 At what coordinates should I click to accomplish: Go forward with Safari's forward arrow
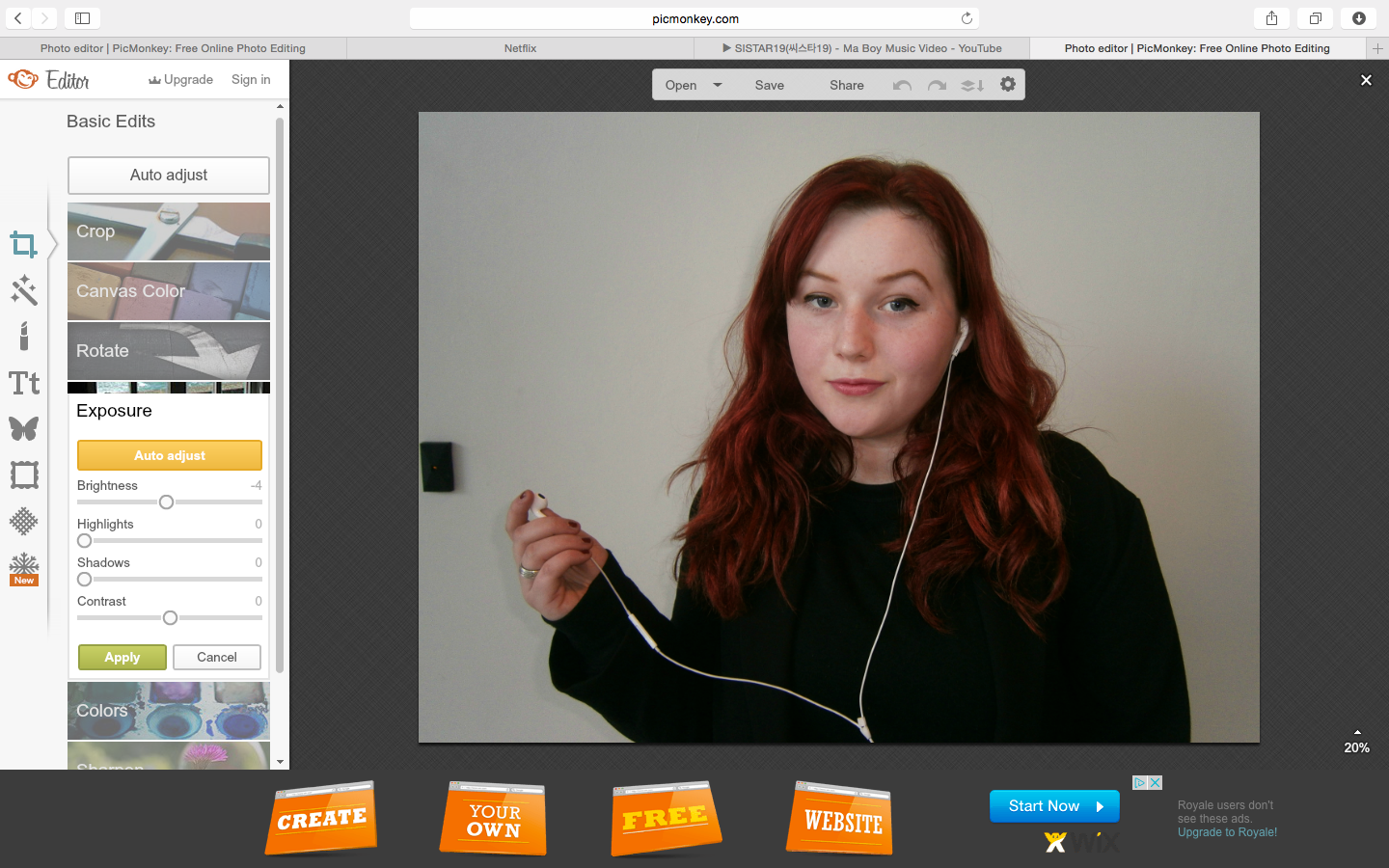click(x=44, y=18)
